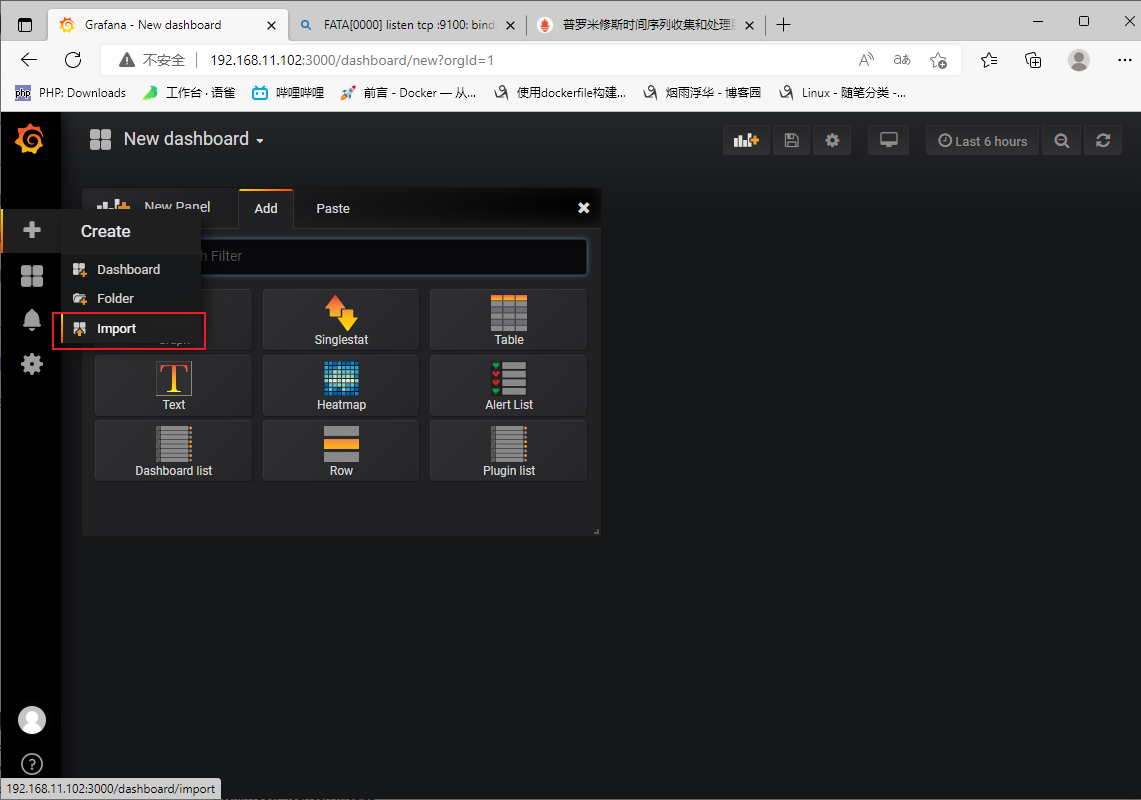The image size is (1141, 800).
Task: Click the read aloud icon in address bar
Action: click(866, 60)
